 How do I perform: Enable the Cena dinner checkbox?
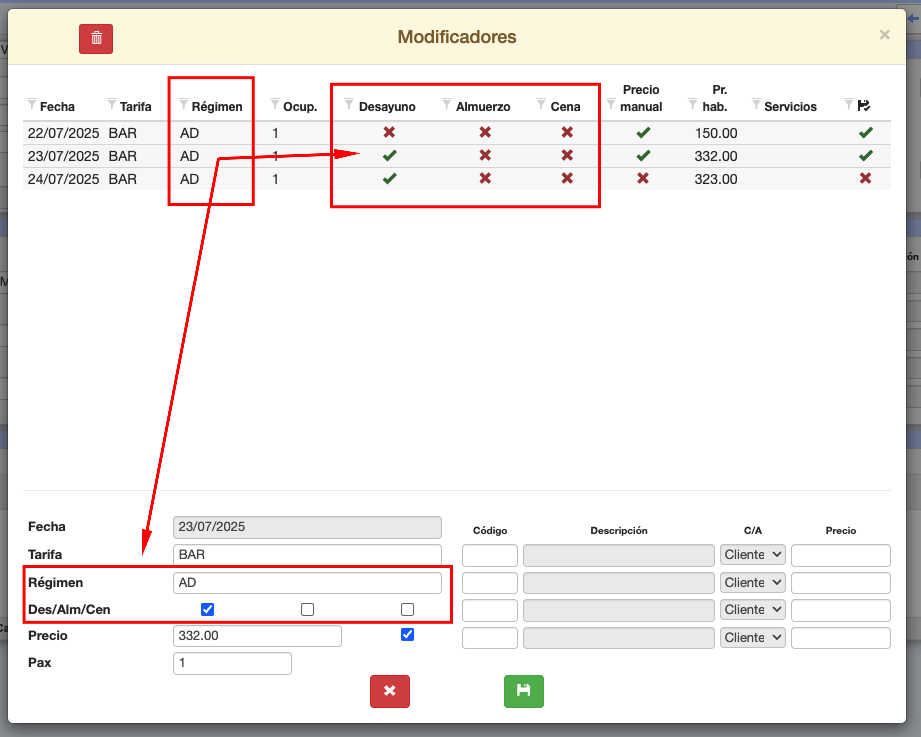[407, 609]
